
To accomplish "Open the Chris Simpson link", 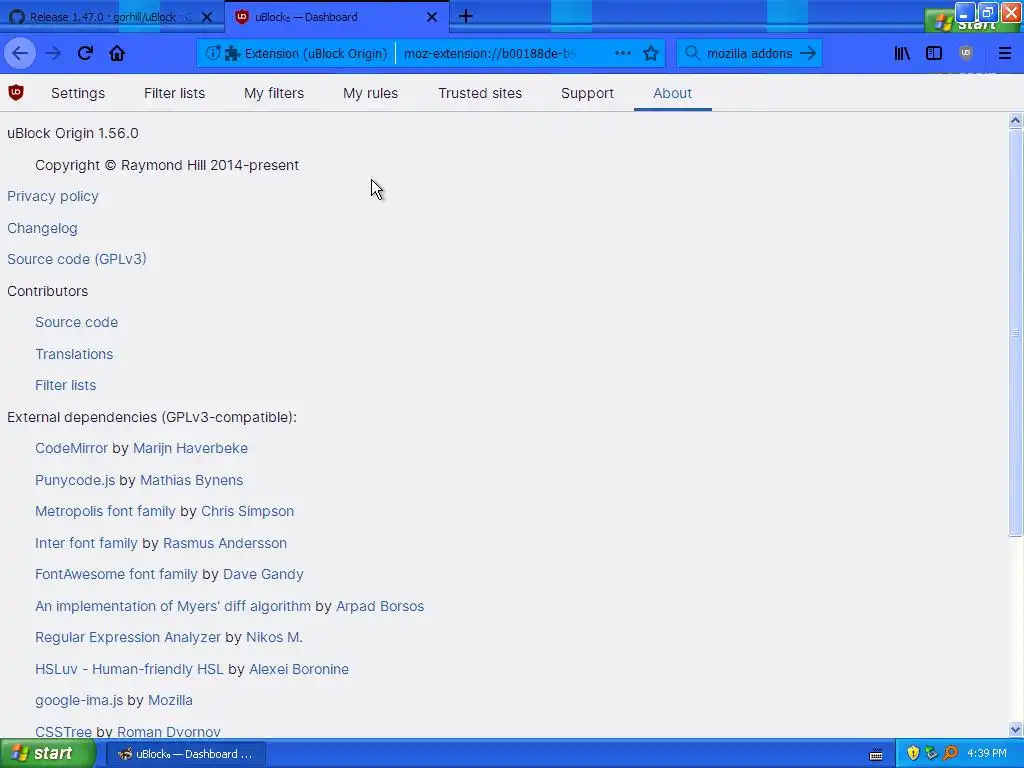I will pyautogui.click(x=248, y=511).
